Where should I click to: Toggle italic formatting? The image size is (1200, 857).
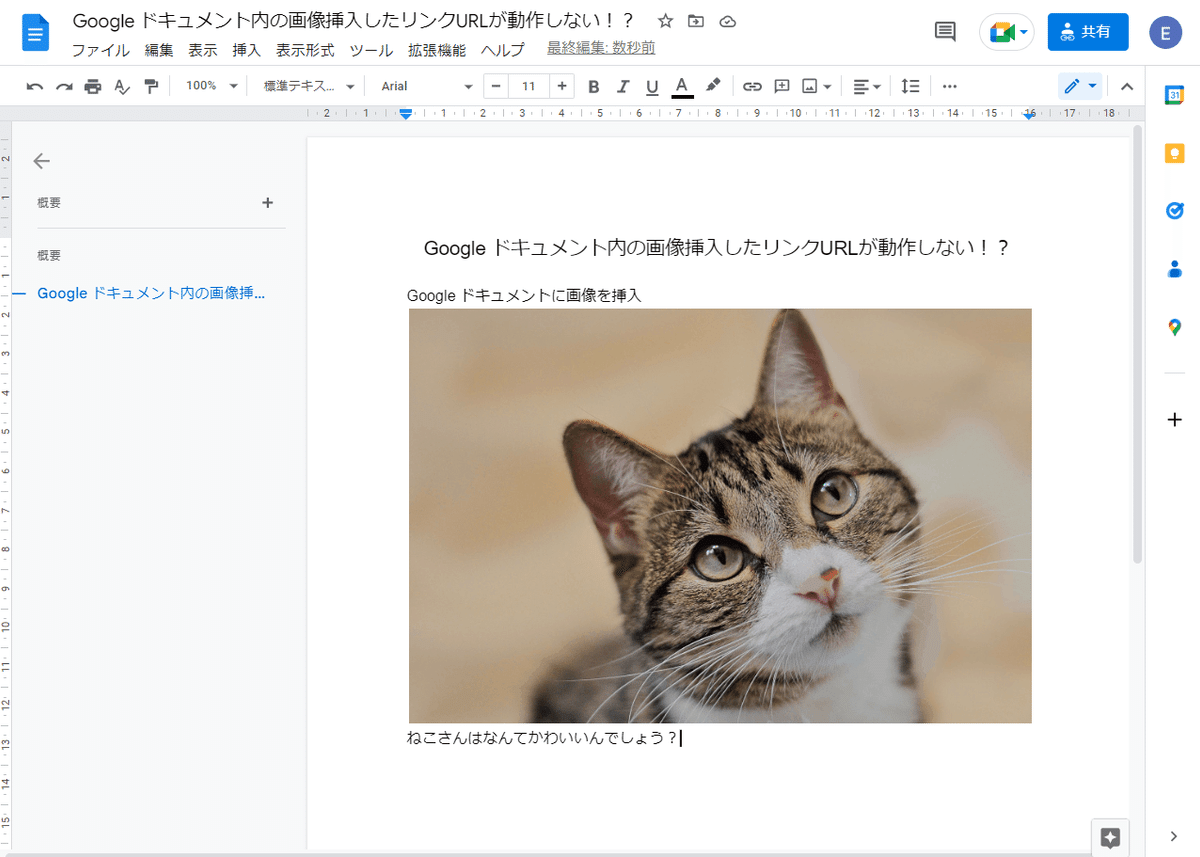pos(623,86)
